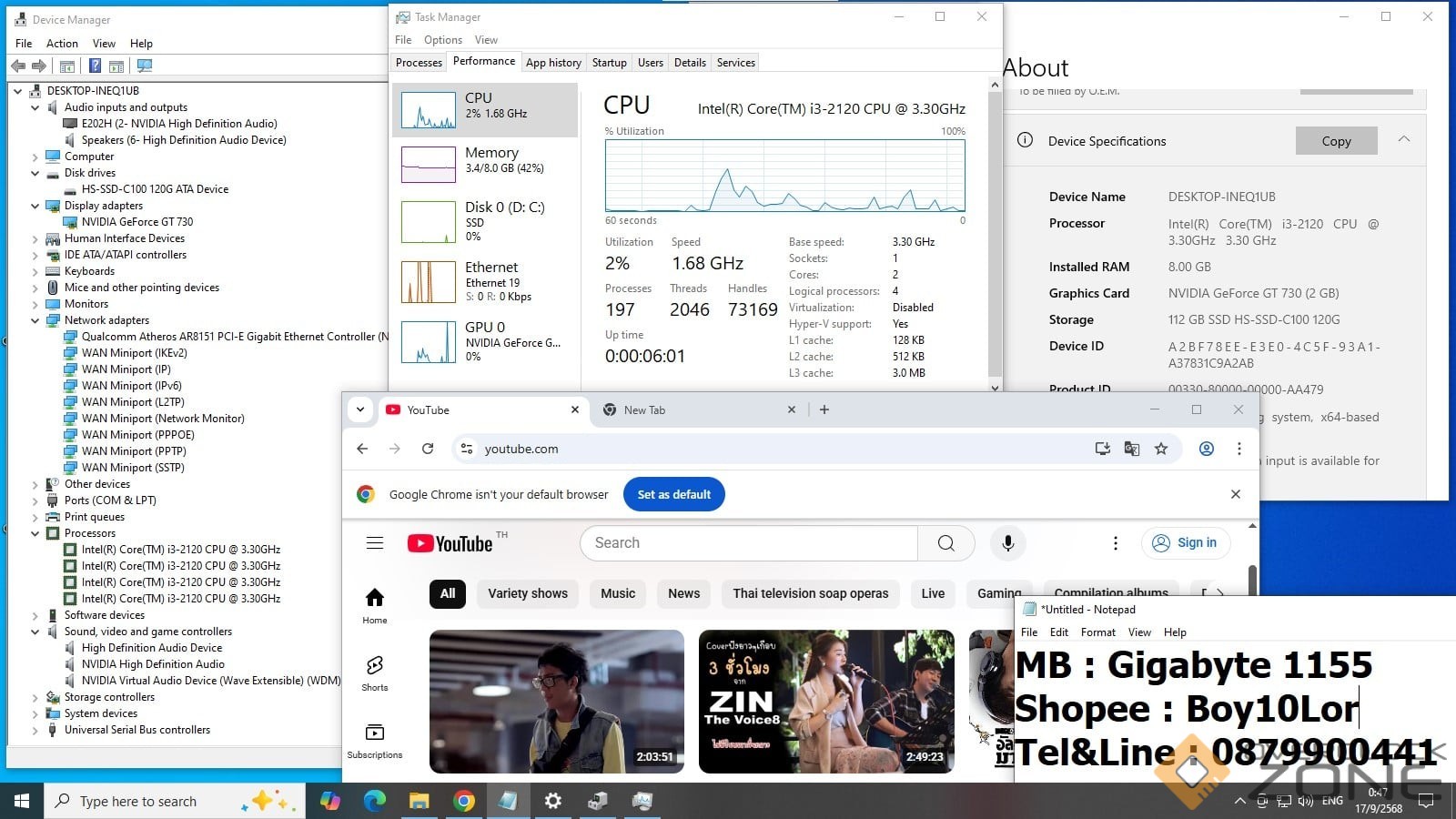Collapse the Processors tree node
Screen dimensions: 1456x819
(x=35, y=533)
